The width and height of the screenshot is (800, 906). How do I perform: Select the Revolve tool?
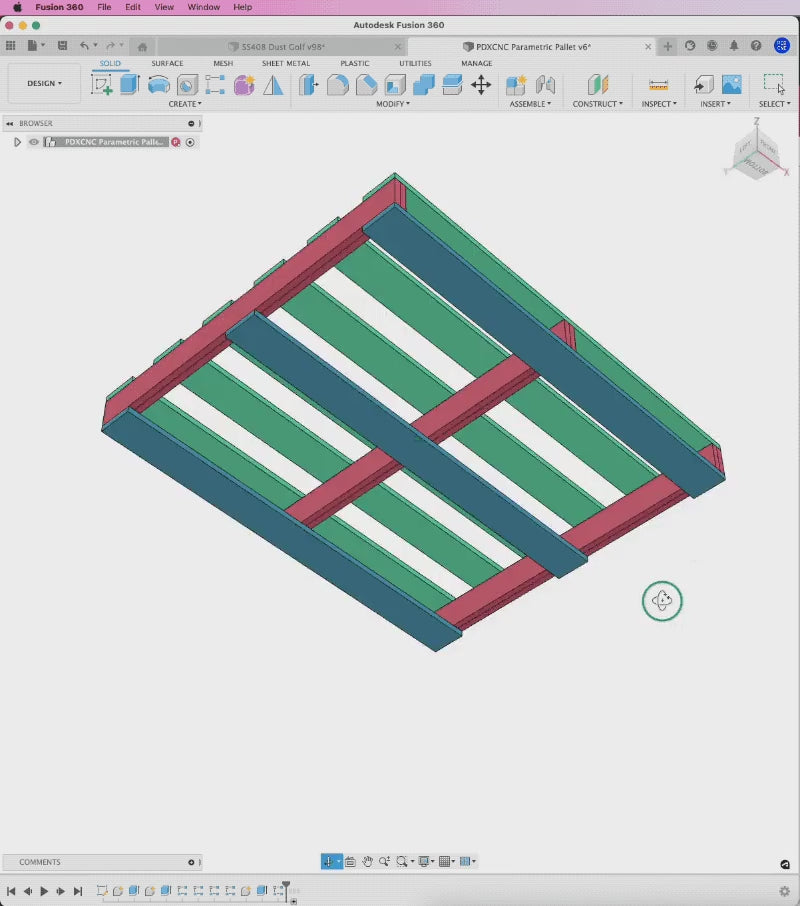coord(158,85)
